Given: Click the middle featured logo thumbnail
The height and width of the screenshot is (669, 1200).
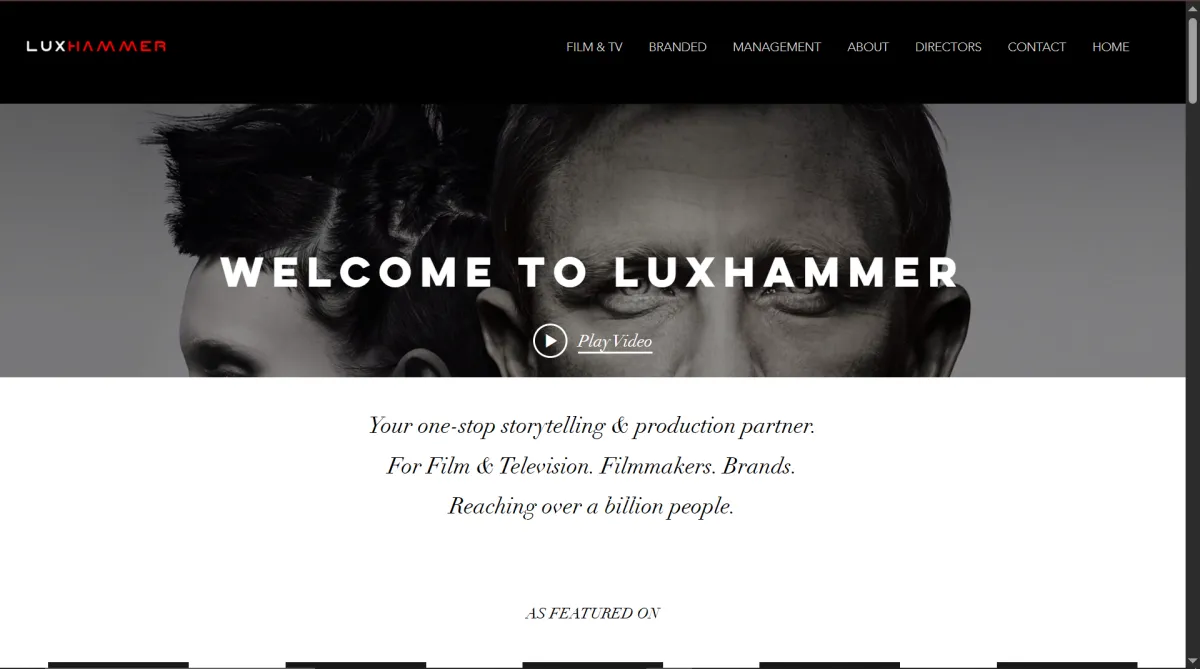Looking at the screenshot, I should click(x=592, y=665).
